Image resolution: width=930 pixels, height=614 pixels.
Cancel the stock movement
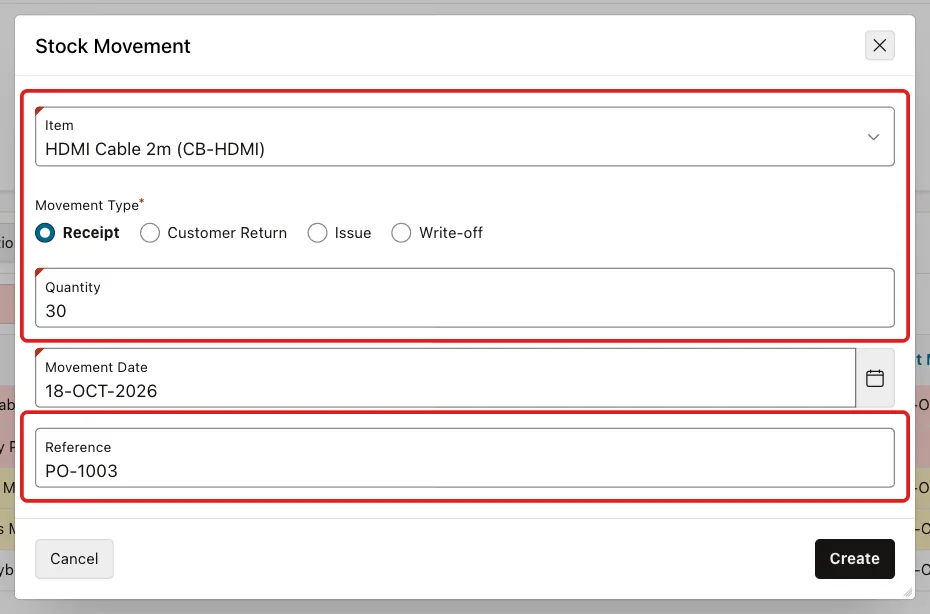coord(74,559)
